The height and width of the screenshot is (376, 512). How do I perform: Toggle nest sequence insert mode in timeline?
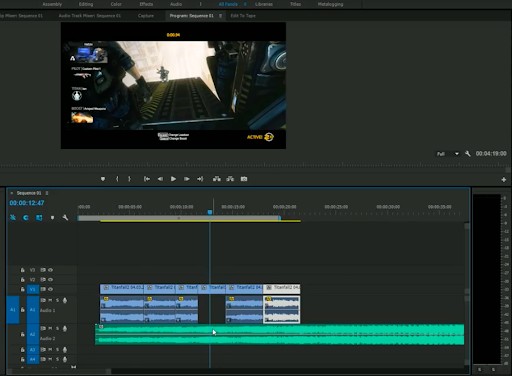pos(13,218)
